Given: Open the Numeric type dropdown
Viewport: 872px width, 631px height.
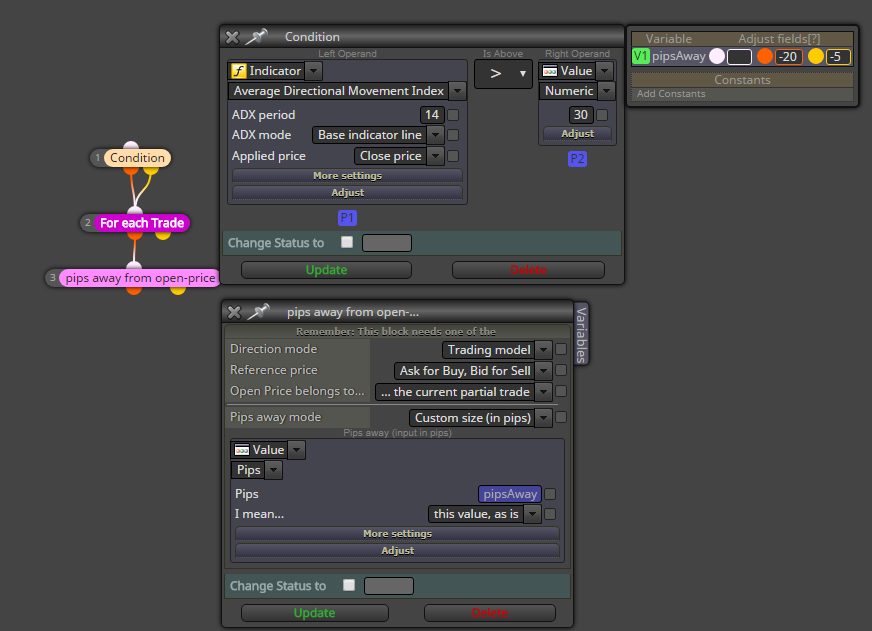Looking at the screenshot, I should (x=607, y=91).
